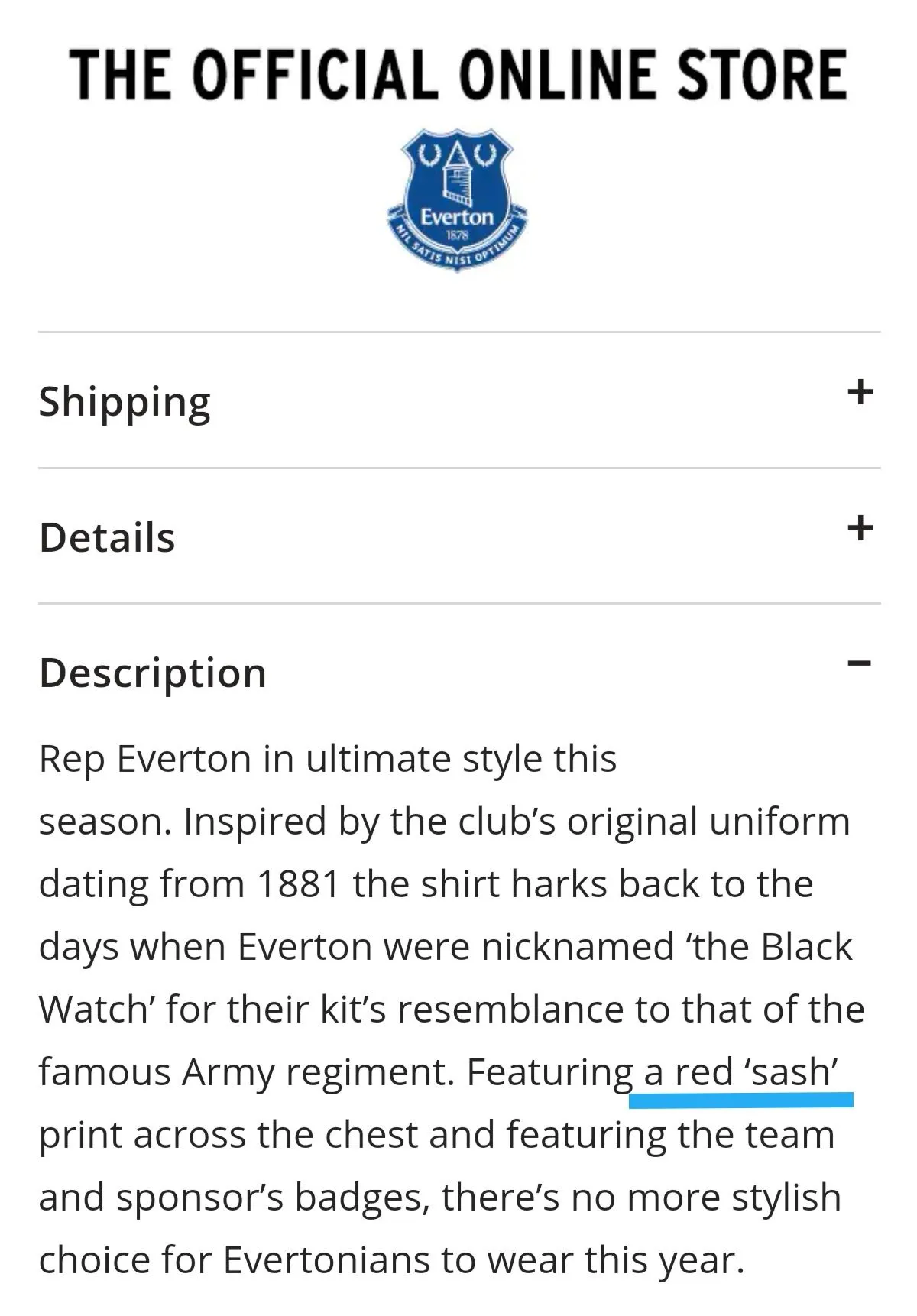Click the year "1881" in the description
This screenshot has width=917, height=1316.
(x=298, y=884)
